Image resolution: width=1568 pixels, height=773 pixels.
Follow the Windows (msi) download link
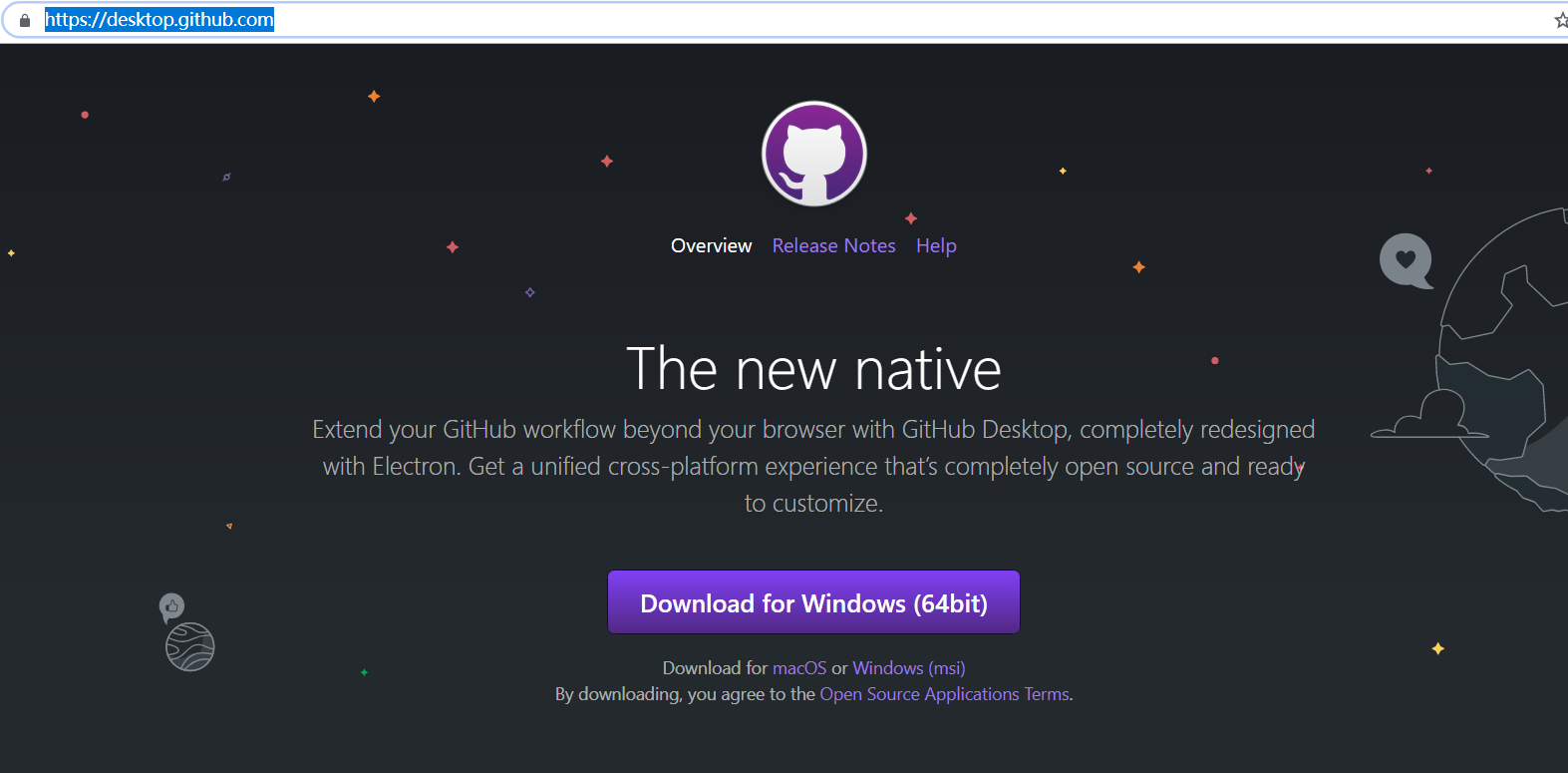[909, 668]
